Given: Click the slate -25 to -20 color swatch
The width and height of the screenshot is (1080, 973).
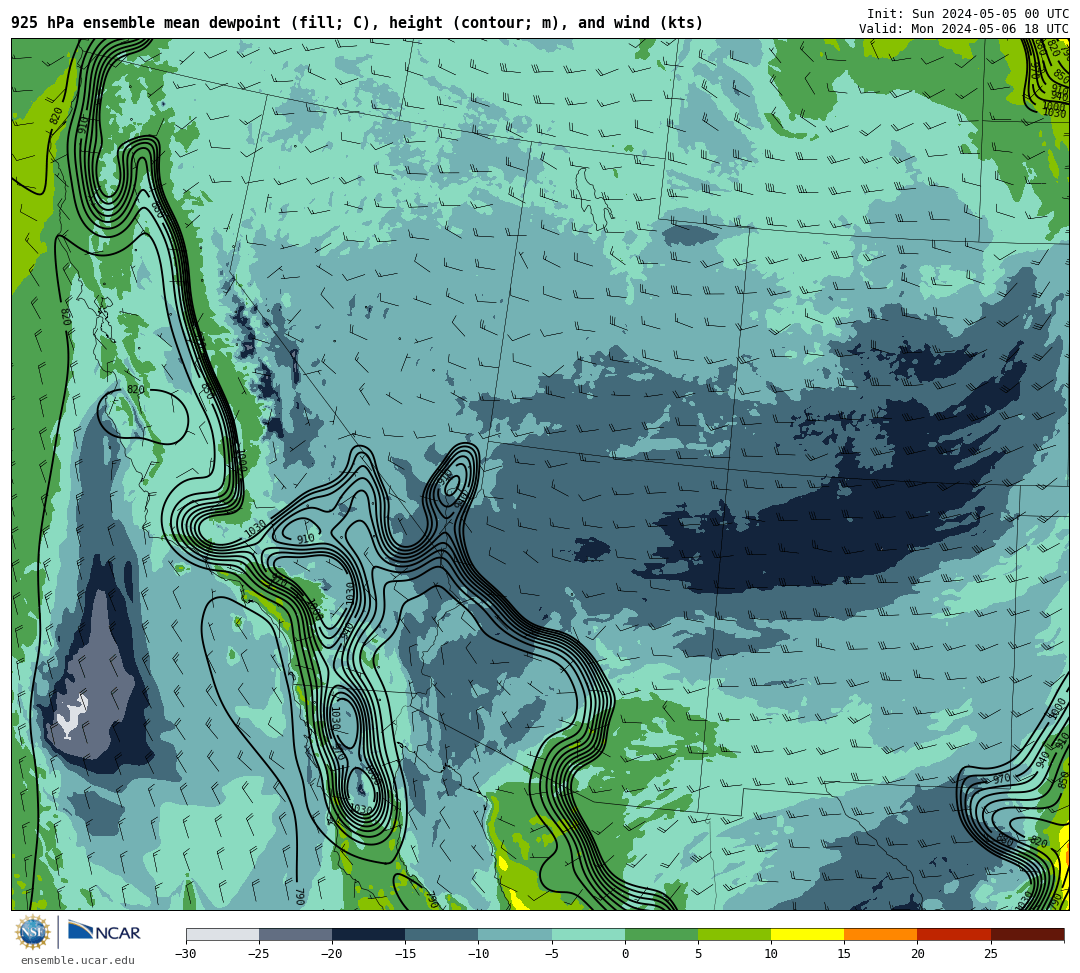Looking at the screenshot, I should tap(295, 934).
